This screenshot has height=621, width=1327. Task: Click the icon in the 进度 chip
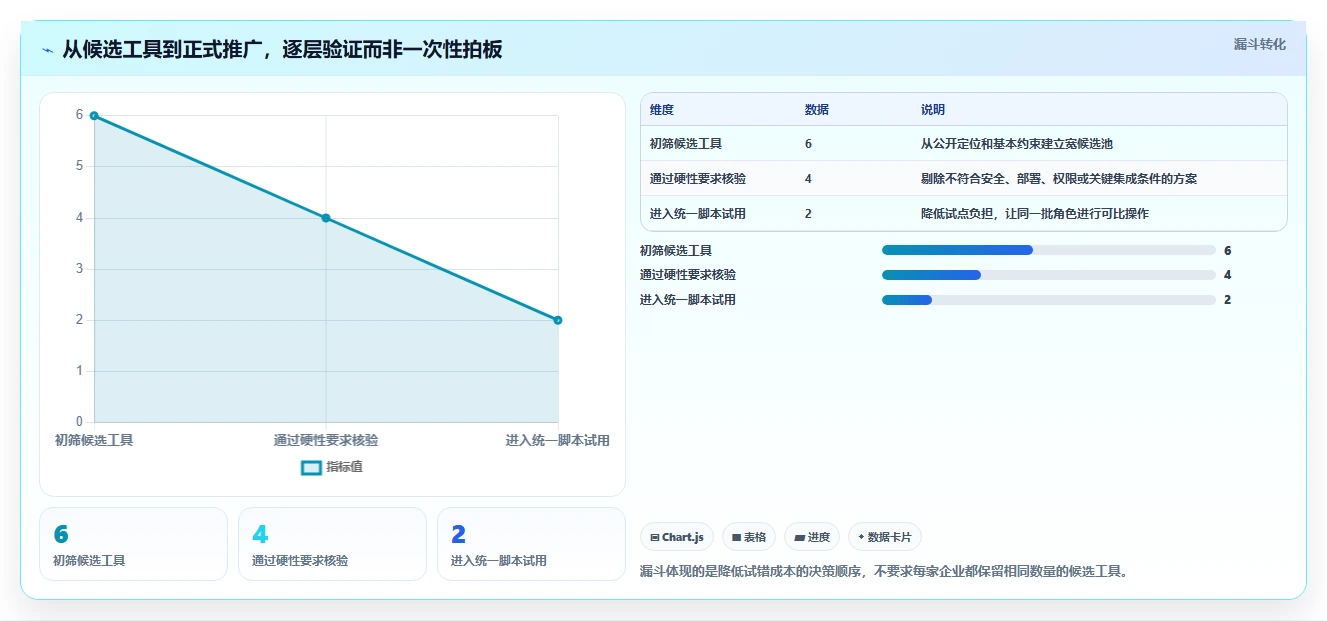pyautogui.click(x=799, y=538)
